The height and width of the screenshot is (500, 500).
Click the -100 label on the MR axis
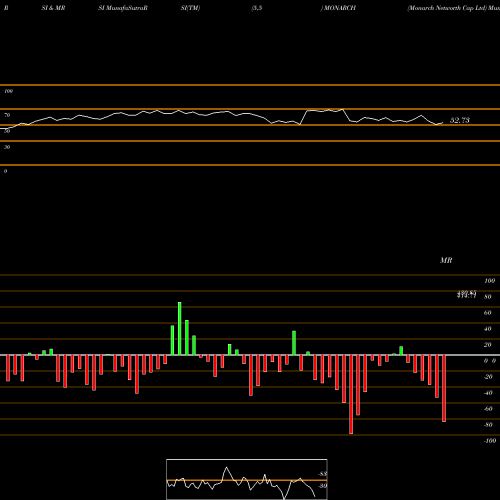click(x=490, y=441)
